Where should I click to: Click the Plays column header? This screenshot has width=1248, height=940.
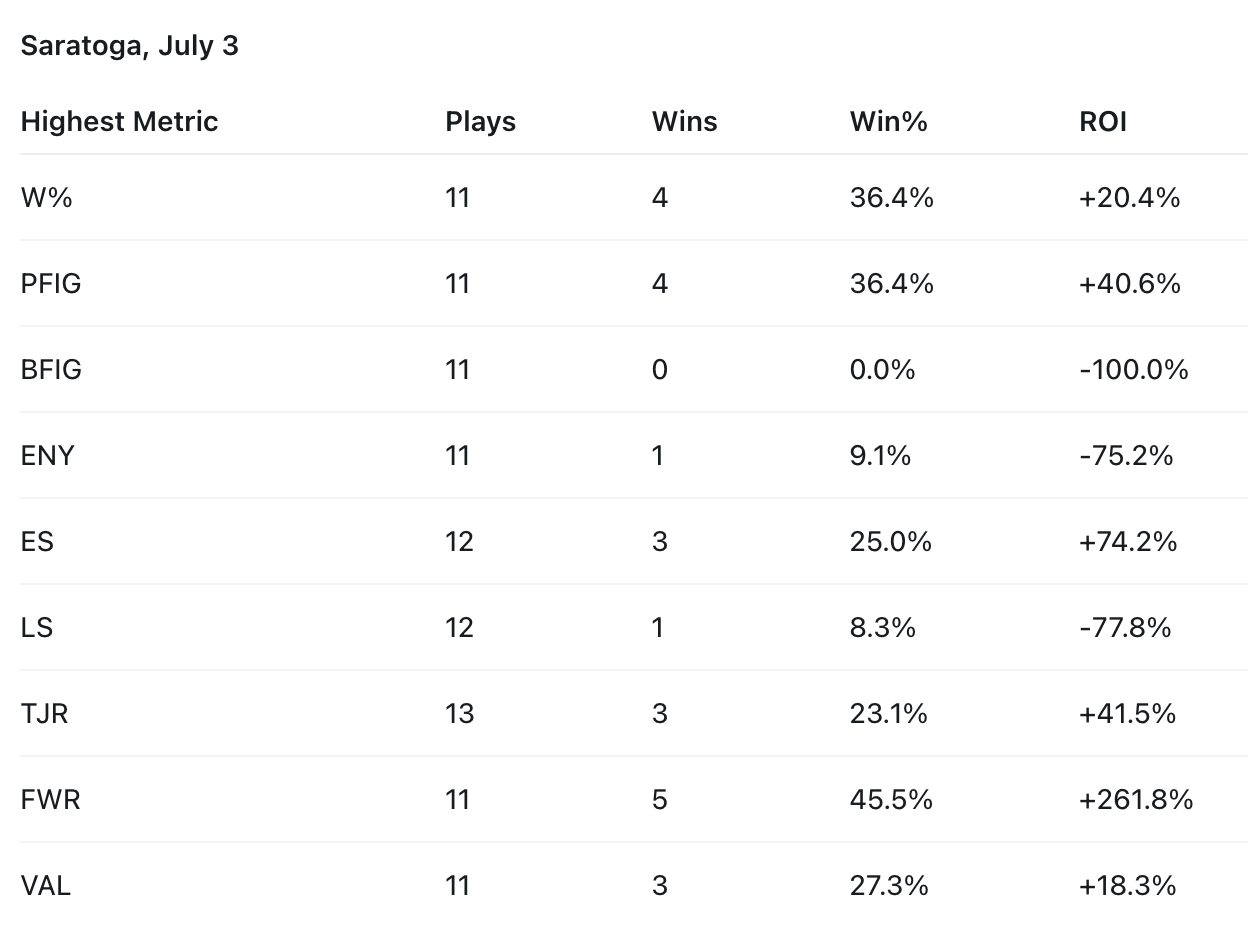pos(481,122)
